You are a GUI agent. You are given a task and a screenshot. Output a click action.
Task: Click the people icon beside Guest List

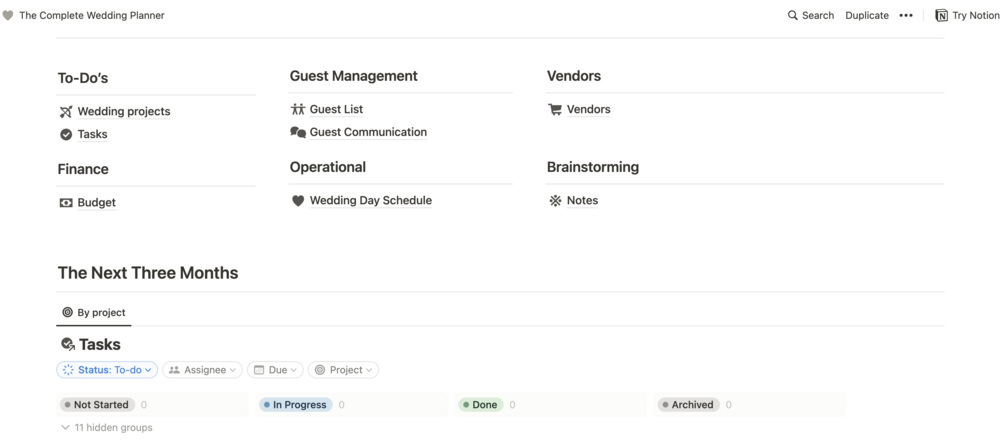click(298, 110)
